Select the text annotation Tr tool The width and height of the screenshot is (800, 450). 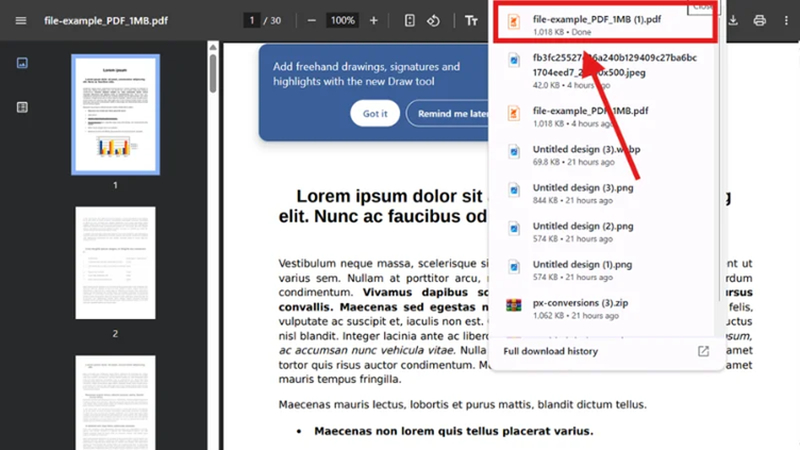pyautogui.click(x=471, y=21)
